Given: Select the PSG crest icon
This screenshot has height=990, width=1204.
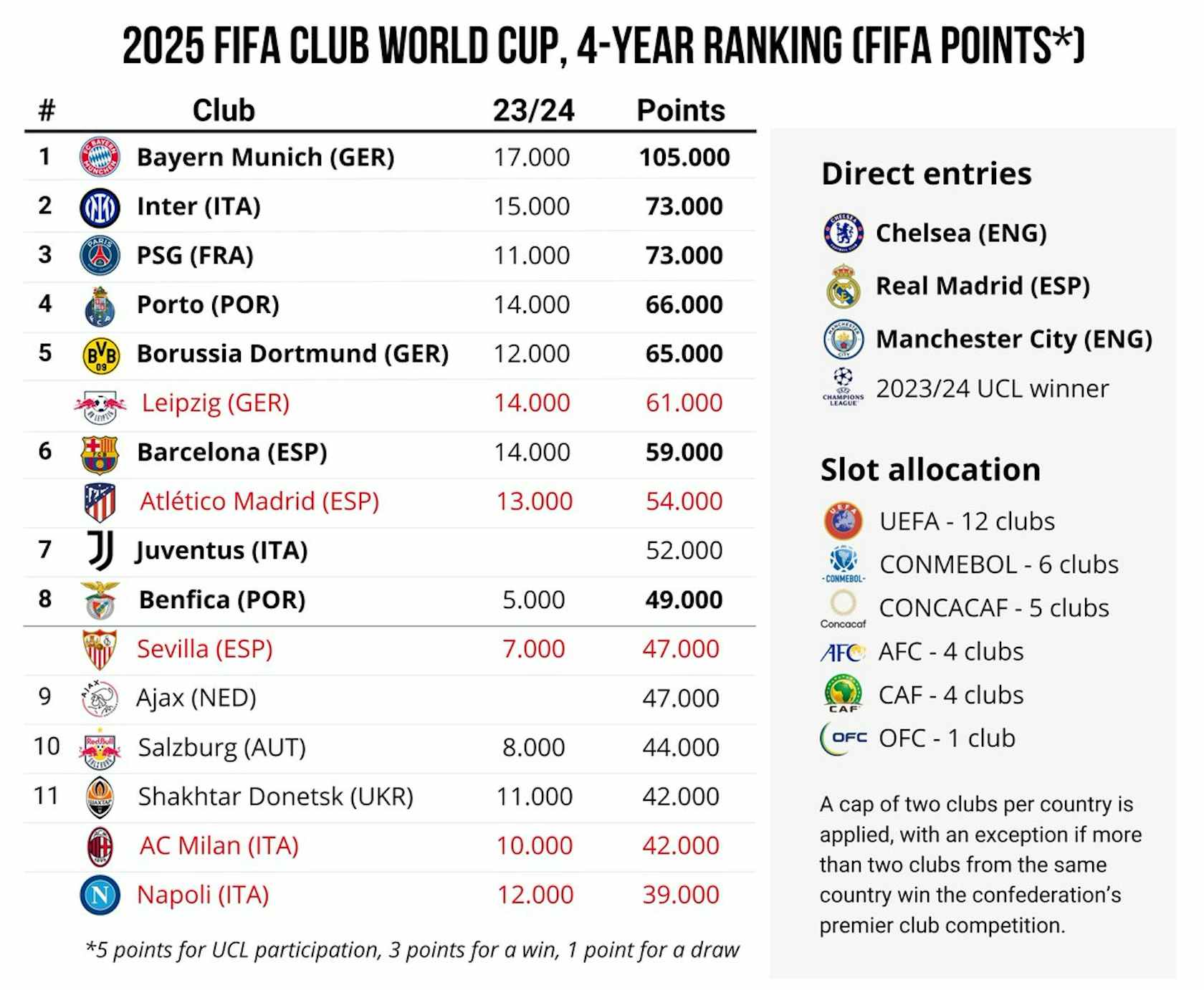Looking at the screenshot, I should [100, 256].
